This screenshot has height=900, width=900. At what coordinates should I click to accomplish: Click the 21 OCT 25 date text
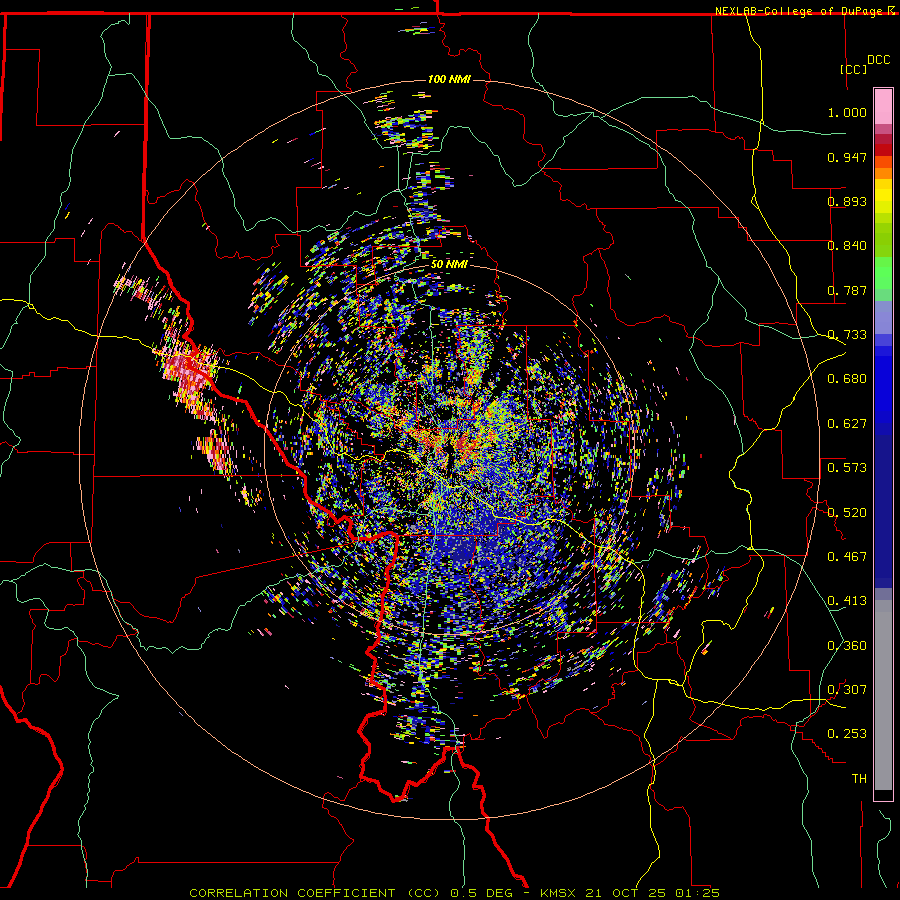point(626,893)
